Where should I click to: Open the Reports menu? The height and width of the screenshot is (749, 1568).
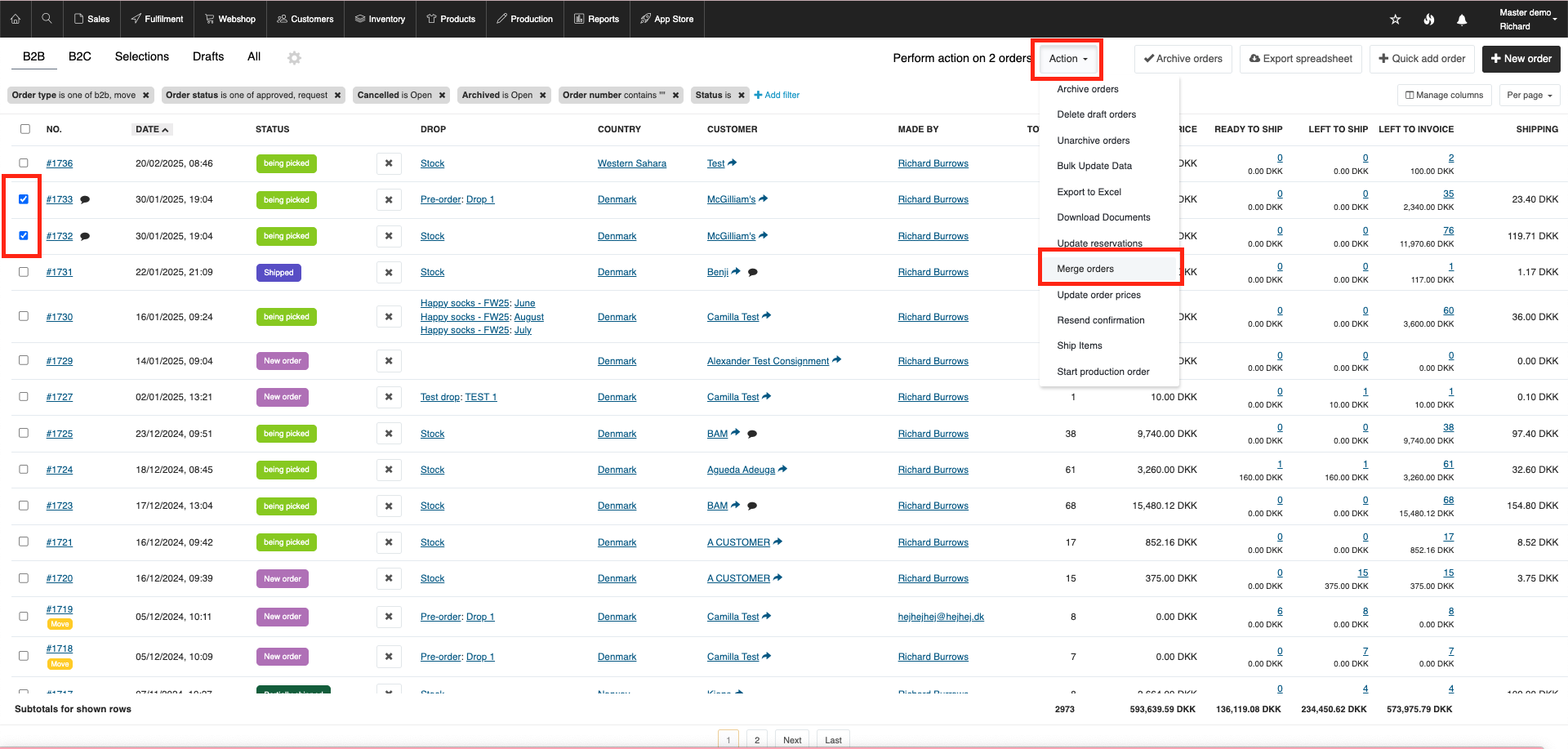click(596, 19)
